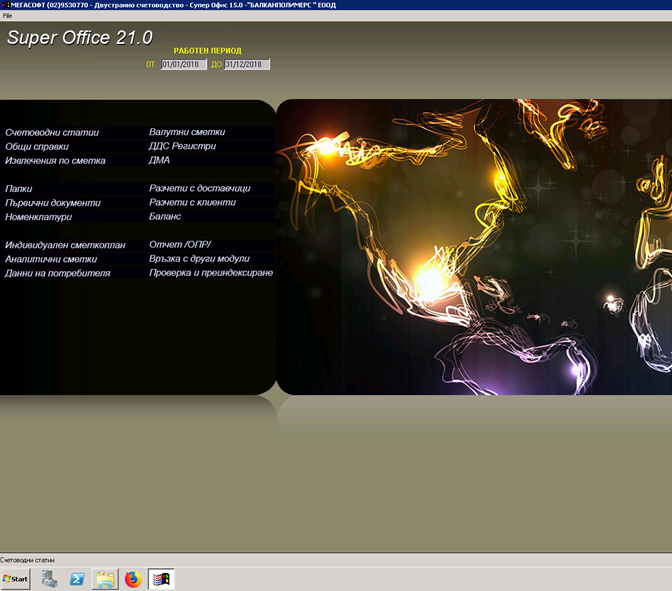Open Счетоводни статии
This screenshot has width=672, height=591.
tap(52, 132)
